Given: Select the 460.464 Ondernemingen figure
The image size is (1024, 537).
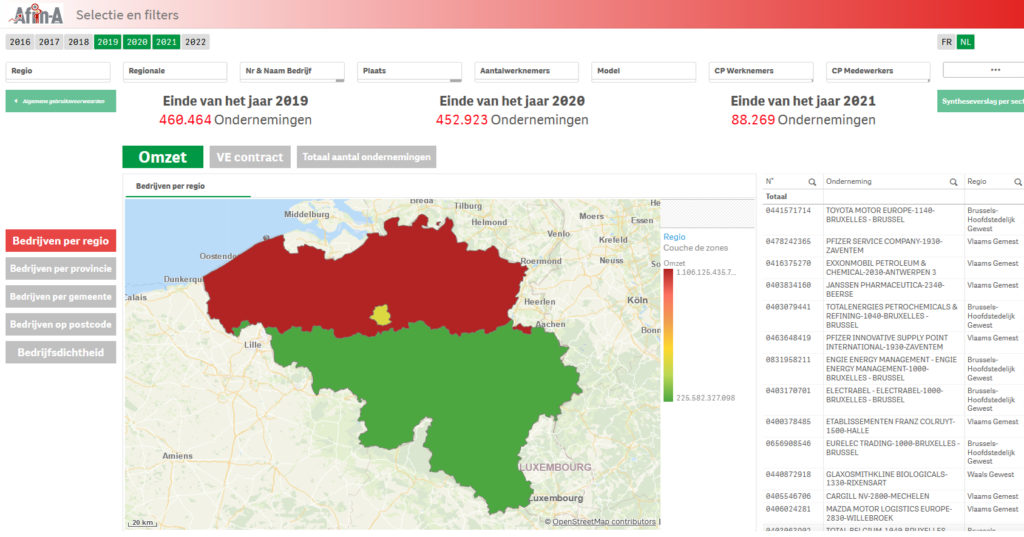Looking at the screenshot, I should pos(235,120).
